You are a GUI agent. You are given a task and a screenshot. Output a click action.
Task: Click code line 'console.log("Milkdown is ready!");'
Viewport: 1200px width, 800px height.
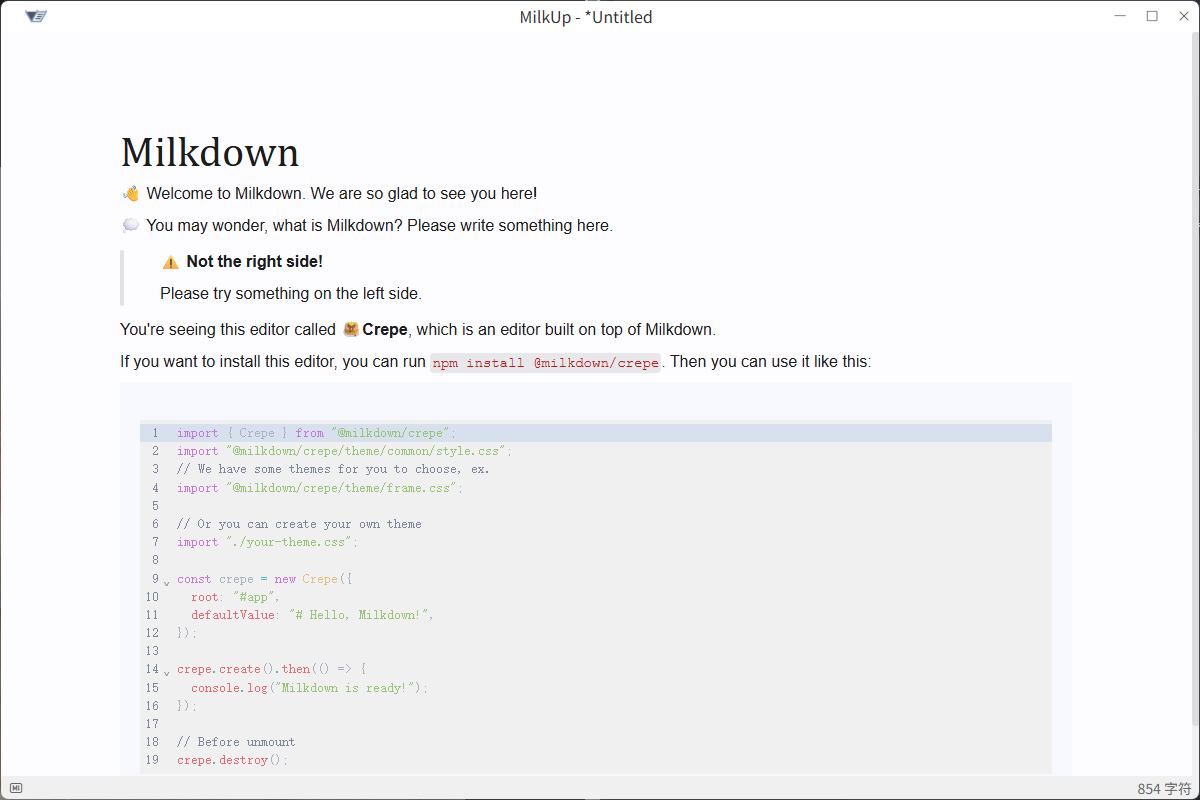click(310, 688)
